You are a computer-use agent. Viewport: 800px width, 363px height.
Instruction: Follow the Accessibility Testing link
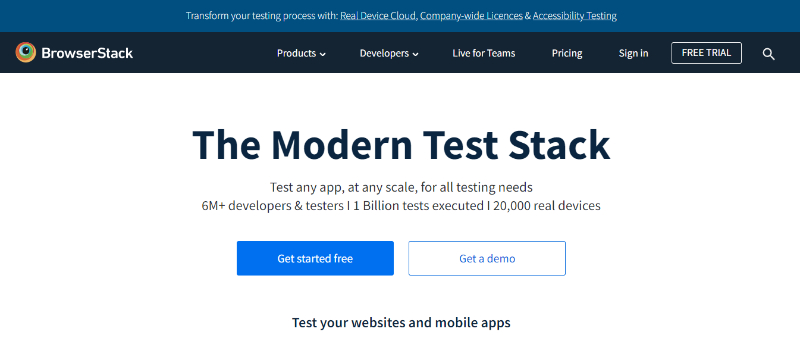click(x=575, y=16)
